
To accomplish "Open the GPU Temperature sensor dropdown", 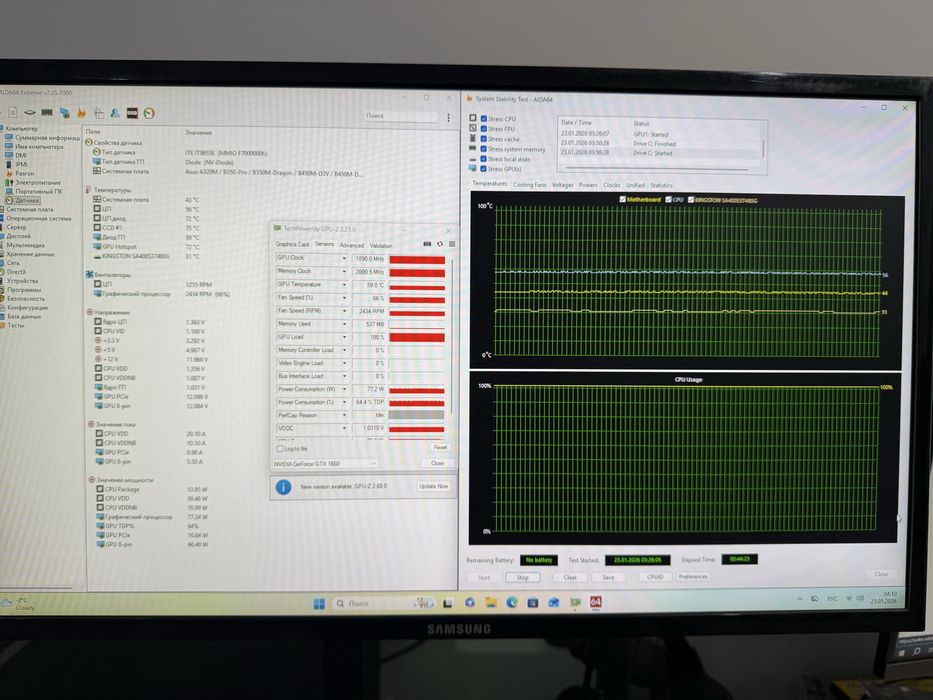I will [x=344, y=285].
